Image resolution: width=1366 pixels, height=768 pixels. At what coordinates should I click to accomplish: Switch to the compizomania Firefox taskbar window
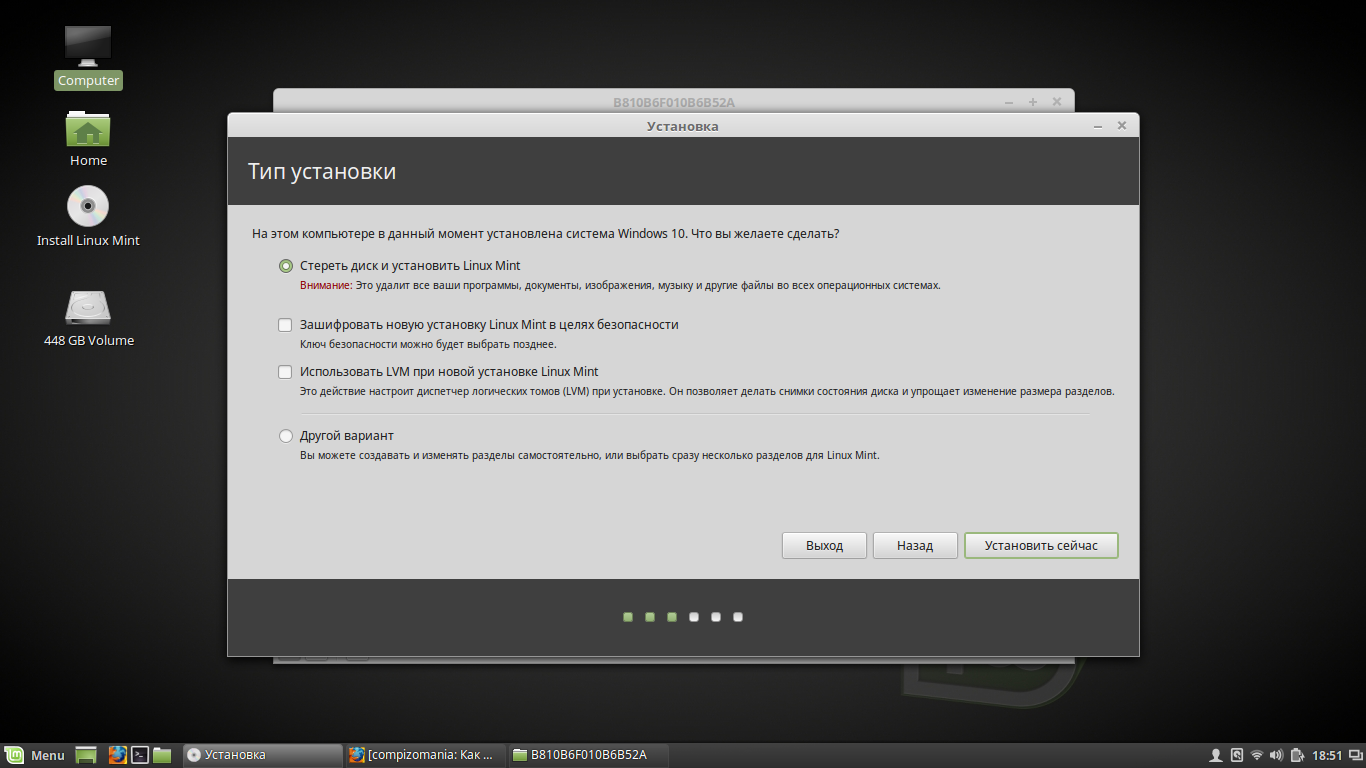pos(422,755)
